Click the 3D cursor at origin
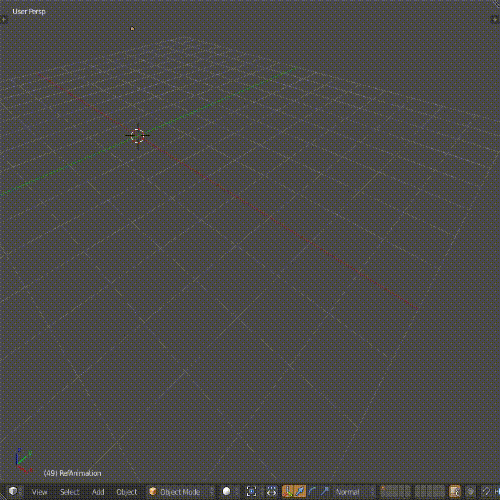 137,136
